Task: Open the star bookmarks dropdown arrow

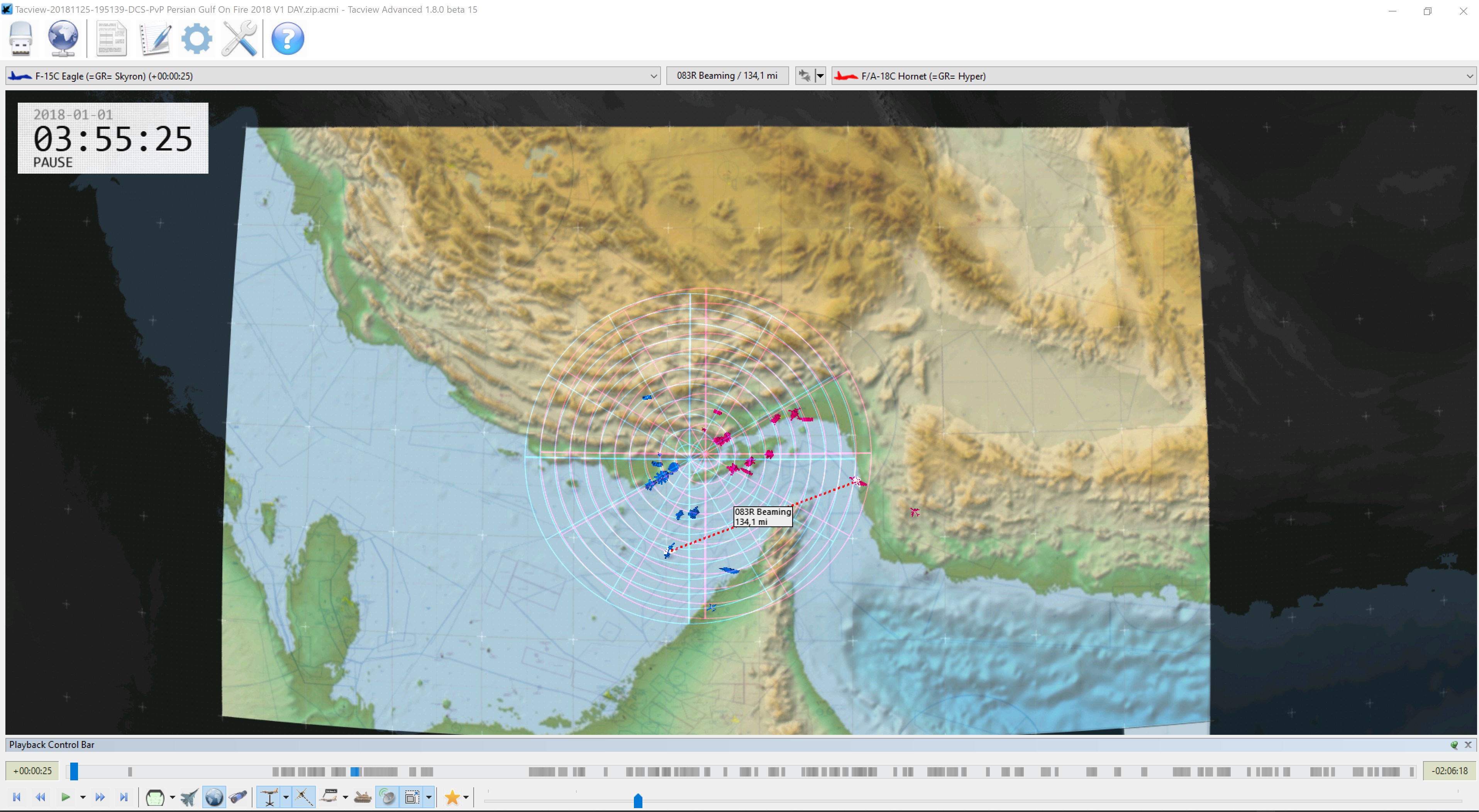Action: click(x=466, y=797)
